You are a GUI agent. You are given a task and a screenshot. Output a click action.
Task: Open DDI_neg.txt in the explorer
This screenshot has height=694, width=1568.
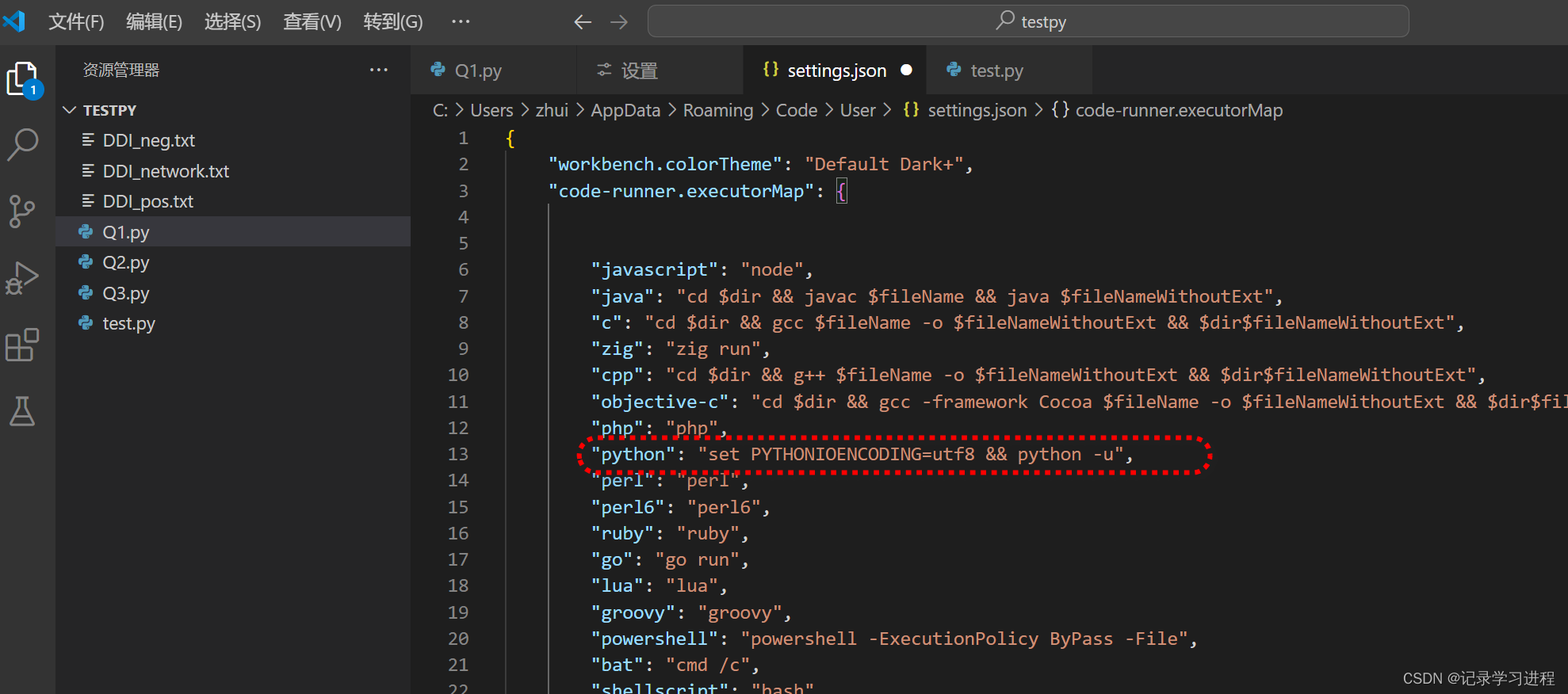click(233, 140)
